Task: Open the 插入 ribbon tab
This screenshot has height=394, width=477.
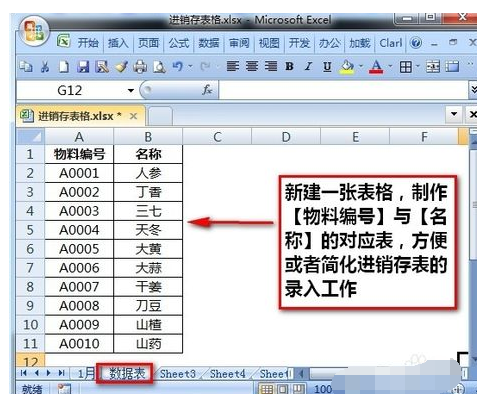Action: pyautogui.click(x=118, y=43)
